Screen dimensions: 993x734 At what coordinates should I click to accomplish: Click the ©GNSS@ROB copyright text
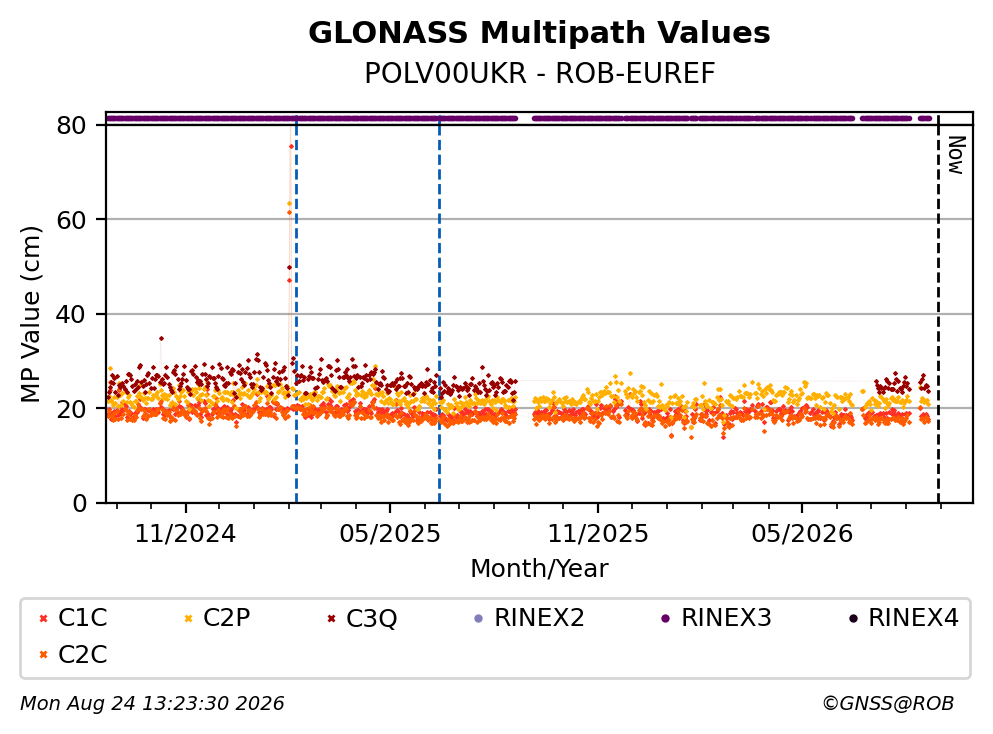[x=888, y=704]
